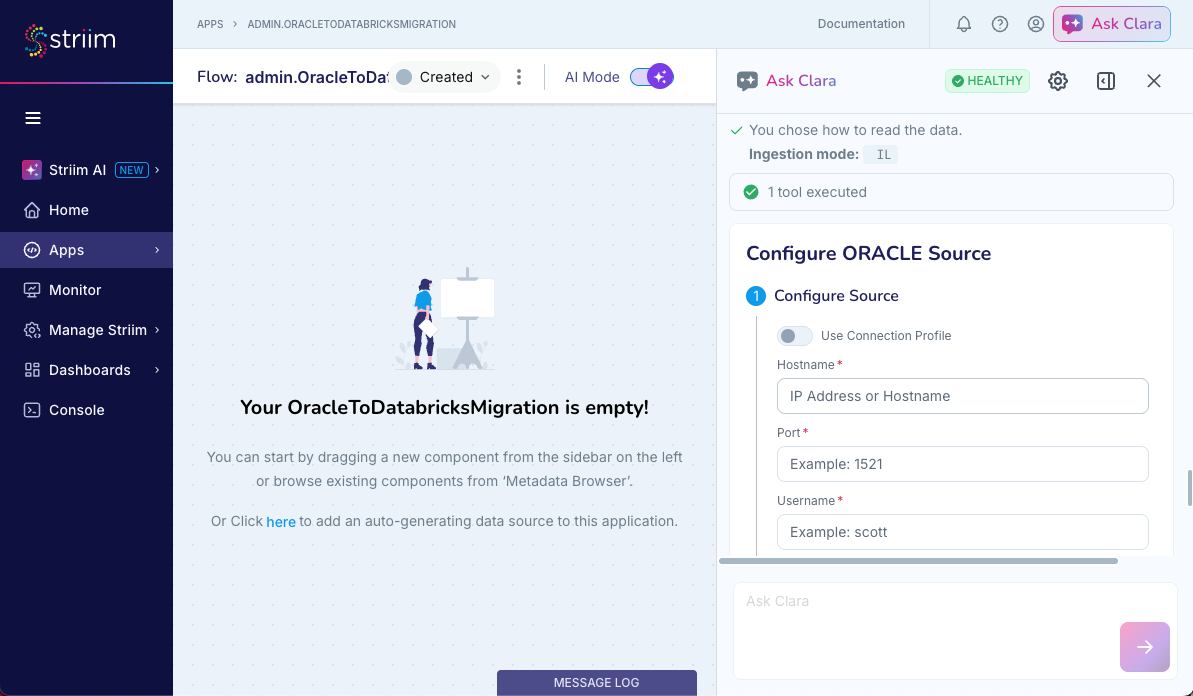
Task: Click APPS breadcrumb link
Action: [210, 24]
